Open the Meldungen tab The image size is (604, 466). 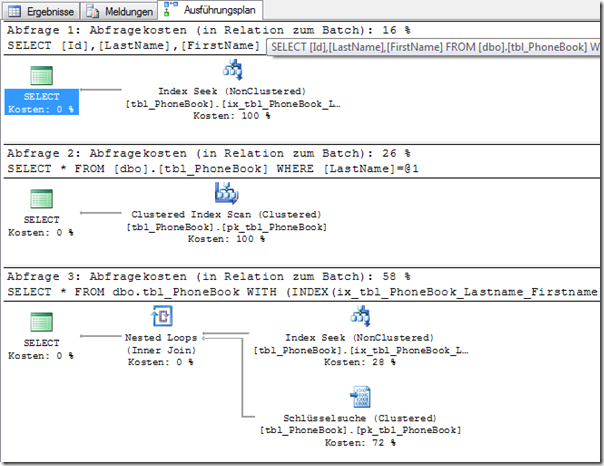coord(119,12)
